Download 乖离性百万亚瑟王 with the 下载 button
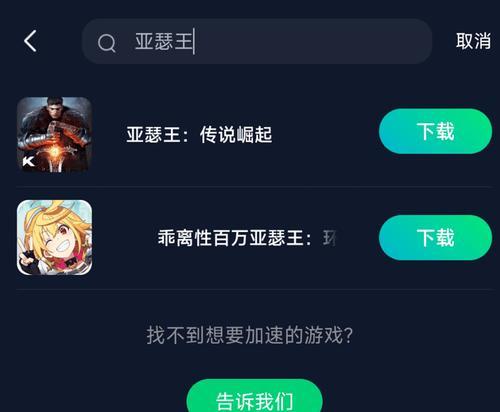Viewport: 500px width, 412px height. point(435,238)
